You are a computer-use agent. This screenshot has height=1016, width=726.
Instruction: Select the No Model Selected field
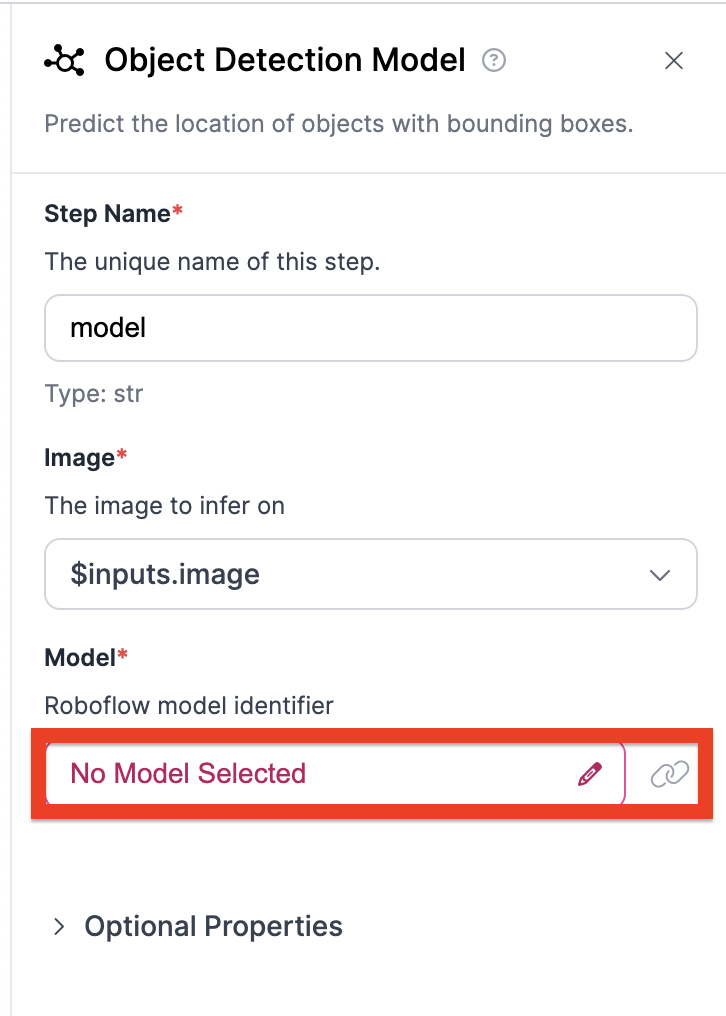[x=335, y=774]
